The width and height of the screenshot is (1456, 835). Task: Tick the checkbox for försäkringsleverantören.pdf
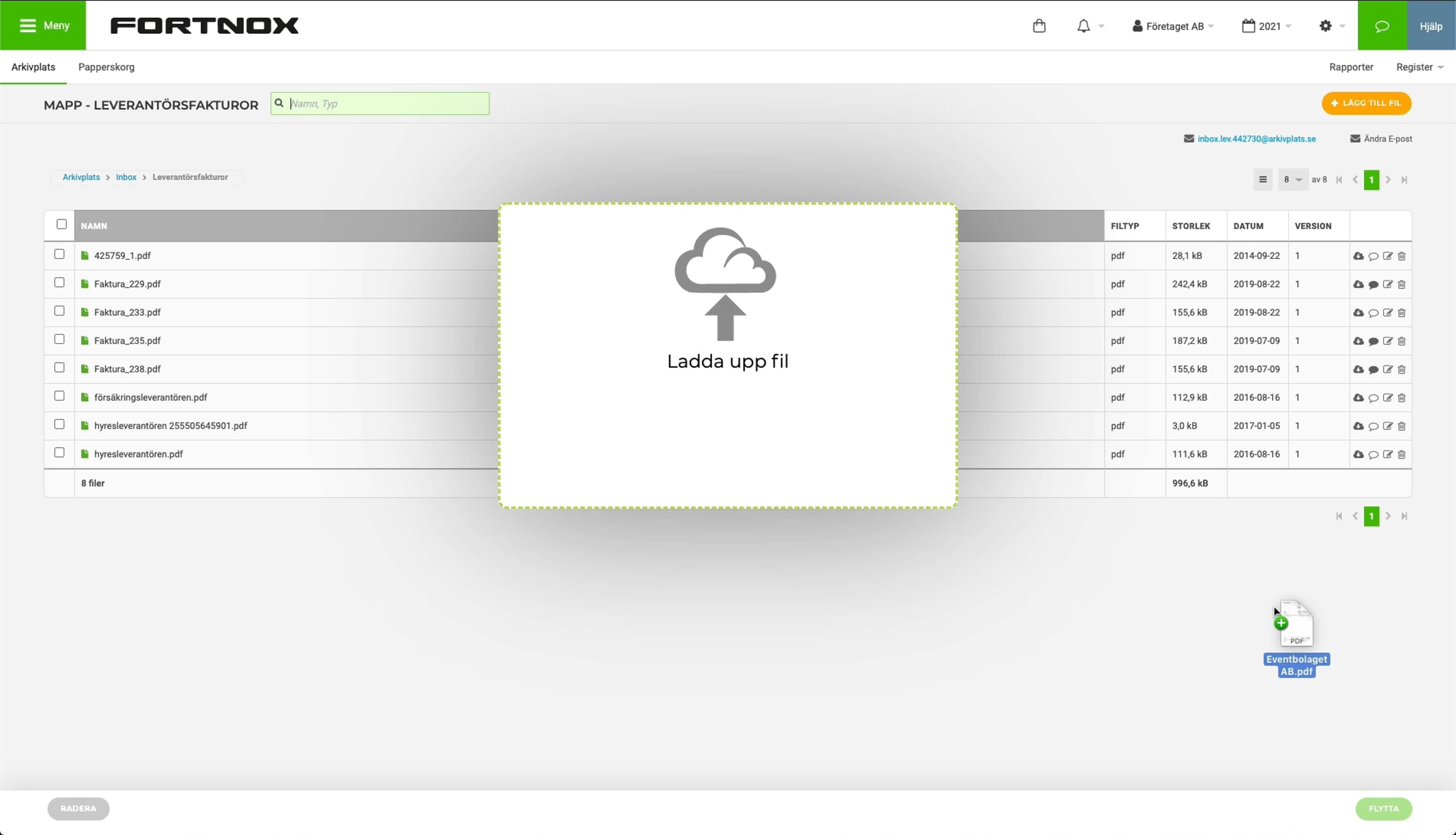tap(59, 396)
